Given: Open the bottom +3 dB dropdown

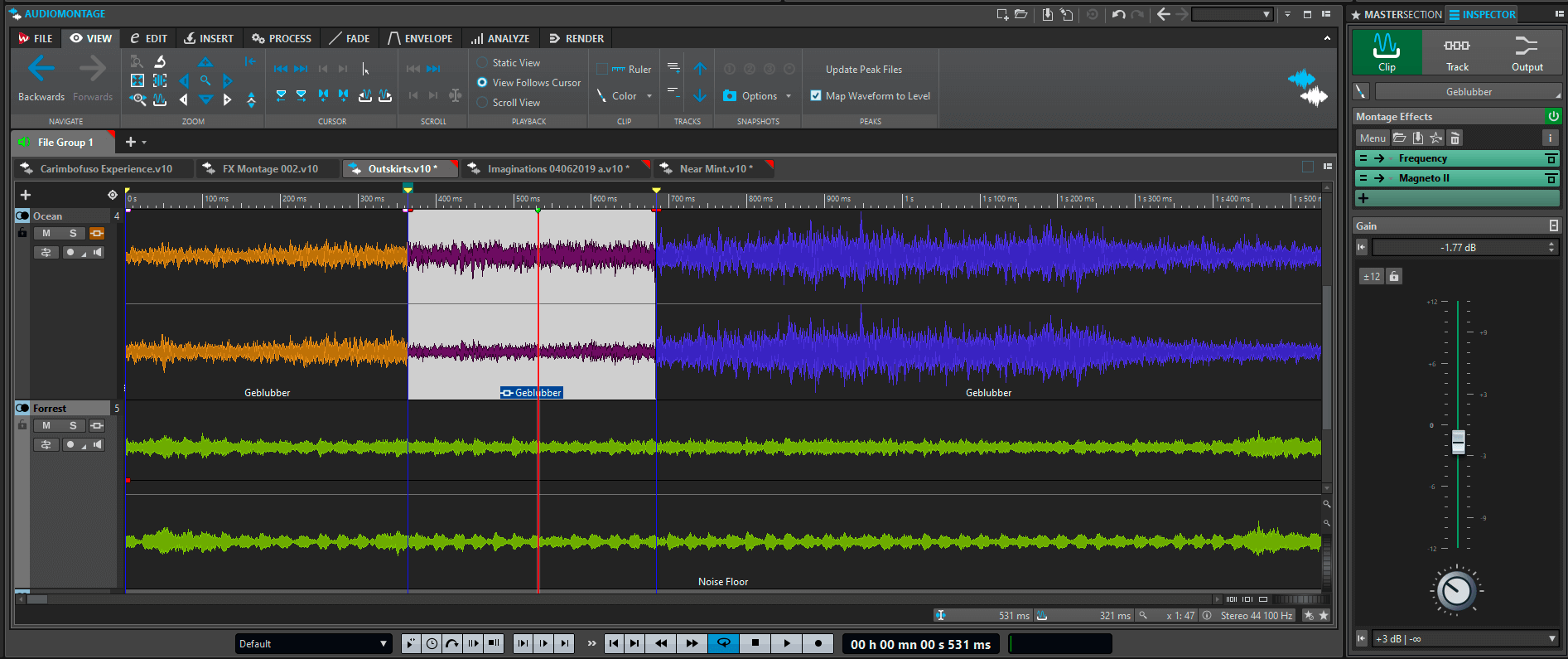Looking at the screenshot, I should pos(1465,638).
